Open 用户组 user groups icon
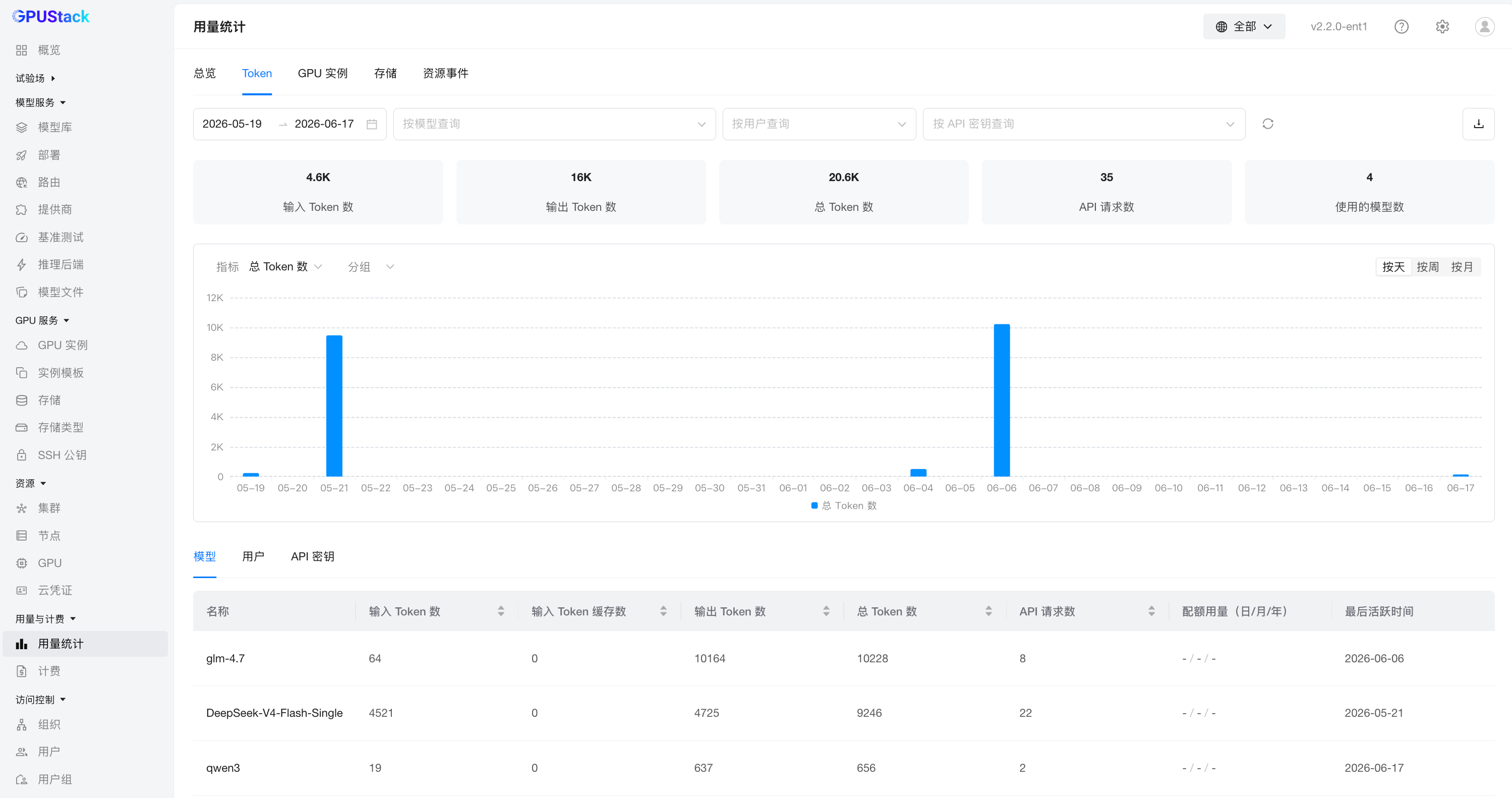Screen dimensions: 1512x798 (x=22, y=779)
